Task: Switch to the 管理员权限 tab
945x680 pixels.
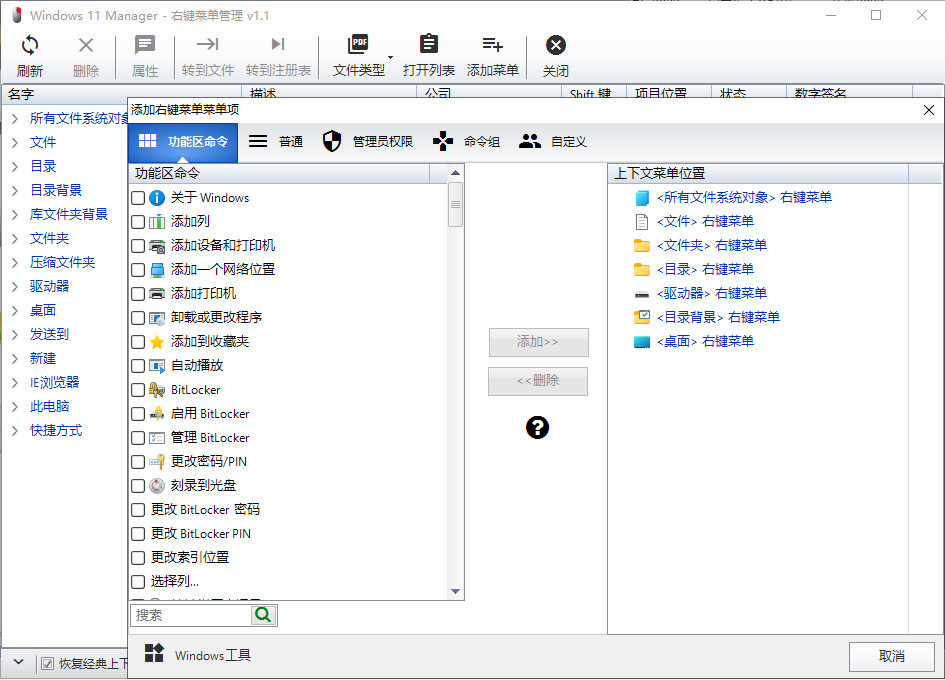Action: click(x=367, y=142)
